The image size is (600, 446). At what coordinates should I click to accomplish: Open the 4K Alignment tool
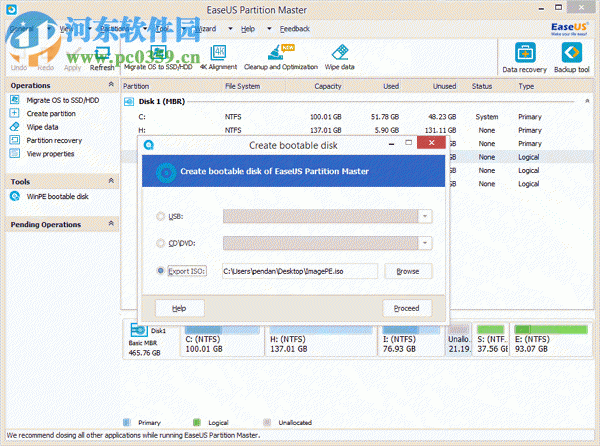point(218,57)
